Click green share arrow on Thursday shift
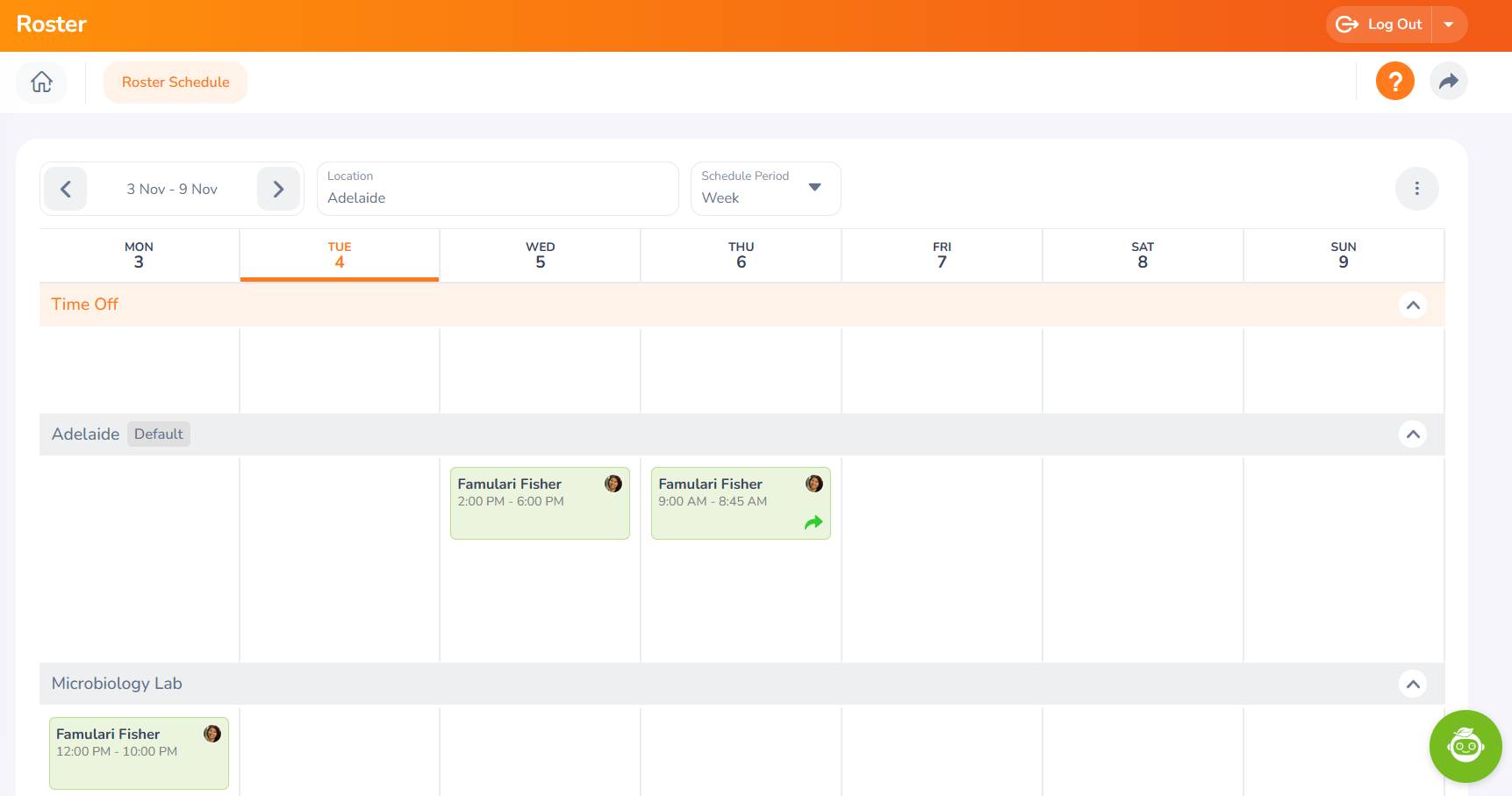 point(813,523)
